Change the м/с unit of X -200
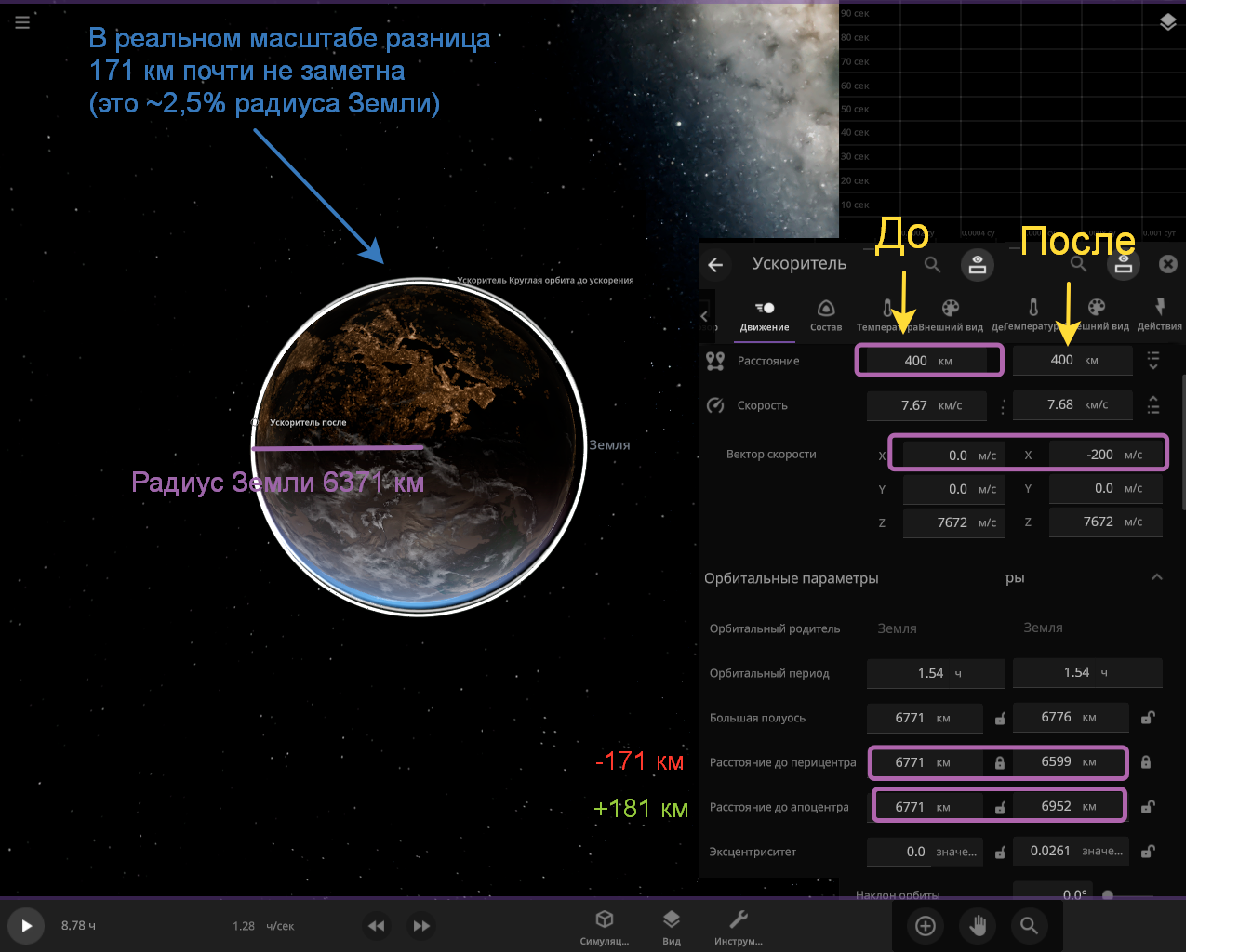The image size is (1252, 952). 1133,456
